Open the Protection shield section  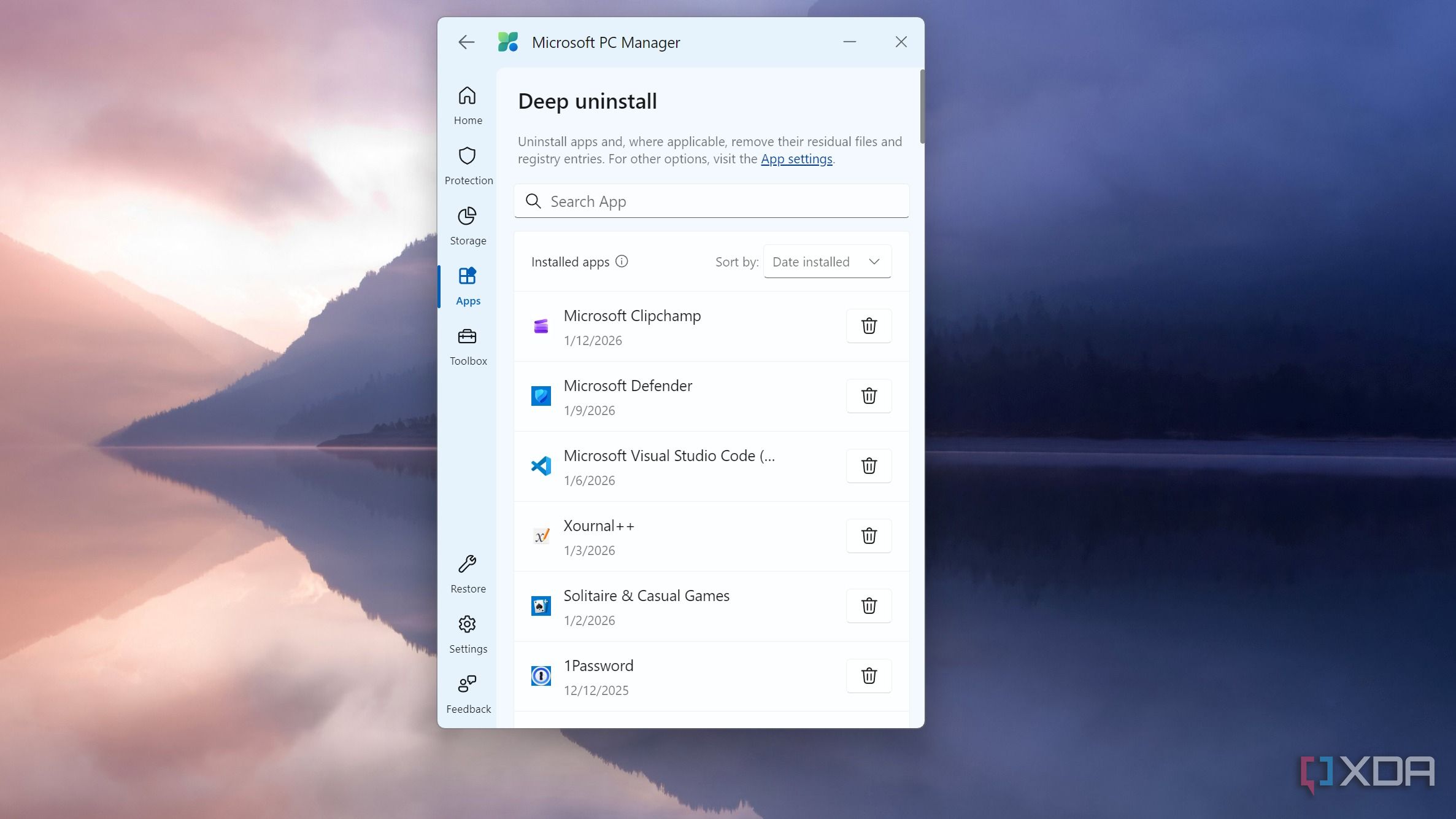468,165
